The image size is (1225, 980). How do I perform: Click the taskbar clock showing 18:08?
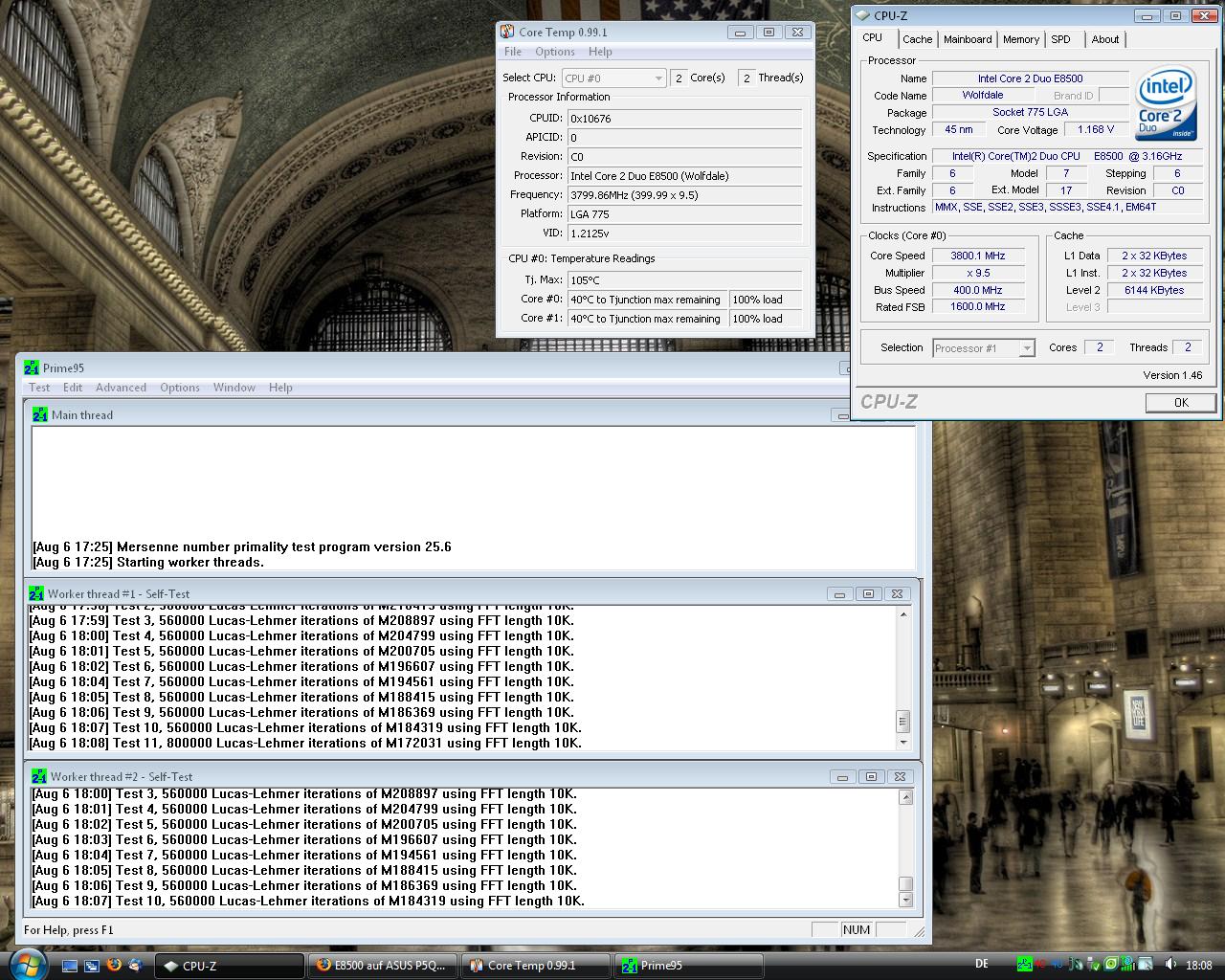pos(1198,966)
